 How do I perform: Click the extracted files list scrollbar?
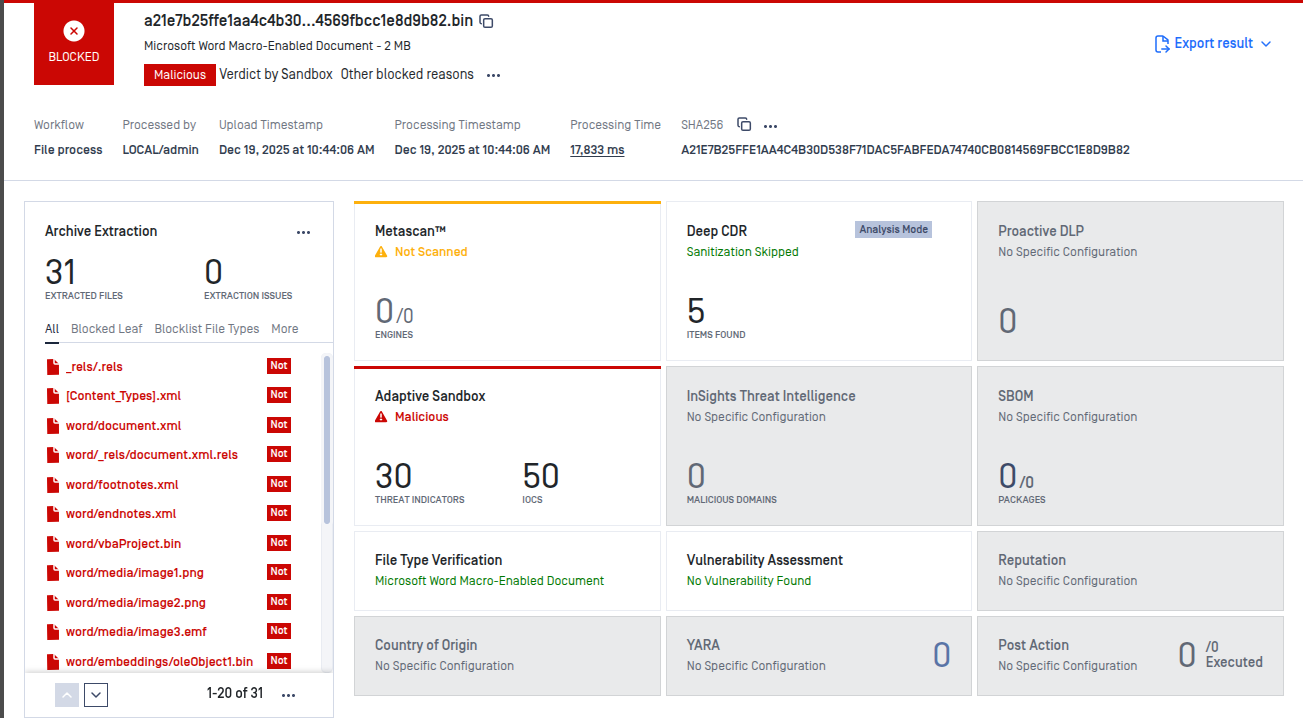(326, 440)
